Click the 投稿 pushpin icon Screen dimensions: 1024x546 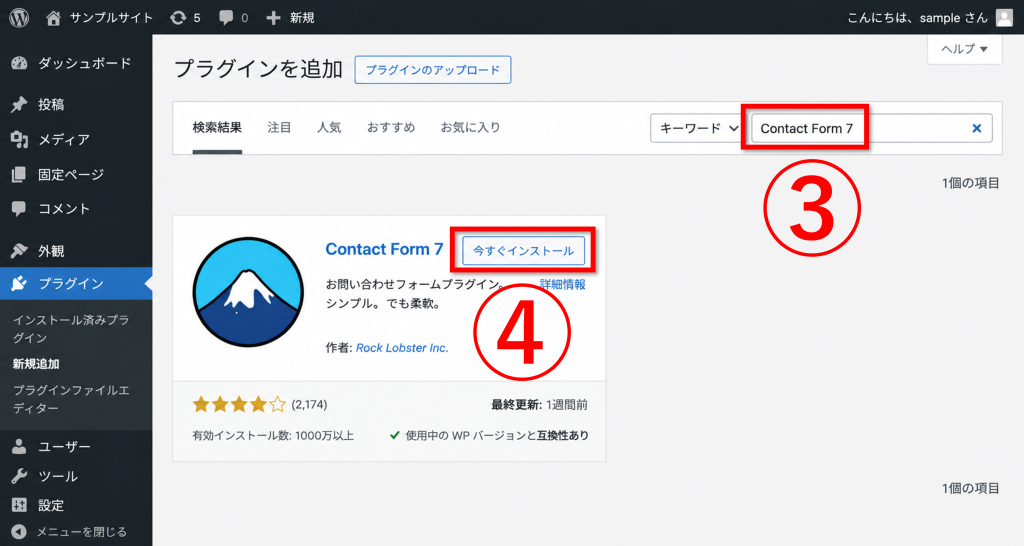click(20, 104)
